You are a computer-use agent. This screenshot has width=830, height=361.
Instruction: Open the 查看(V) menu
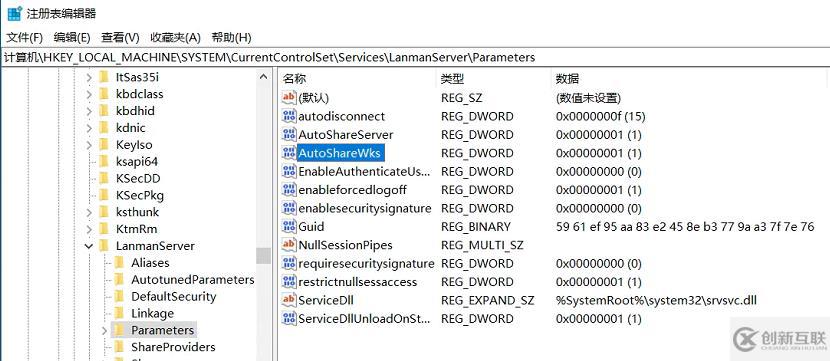click(x=120, y=38)
